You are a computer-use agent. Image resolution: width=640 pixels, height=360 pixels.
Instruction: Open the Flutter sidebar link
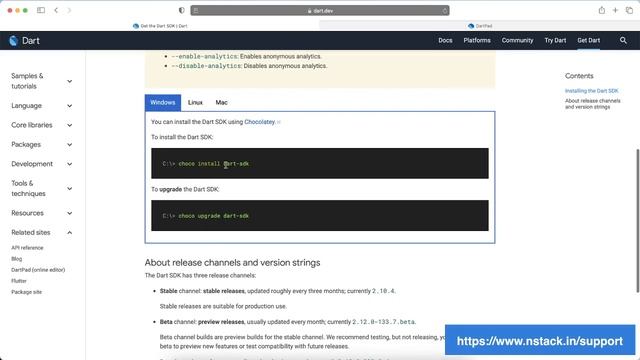point(19,281)
